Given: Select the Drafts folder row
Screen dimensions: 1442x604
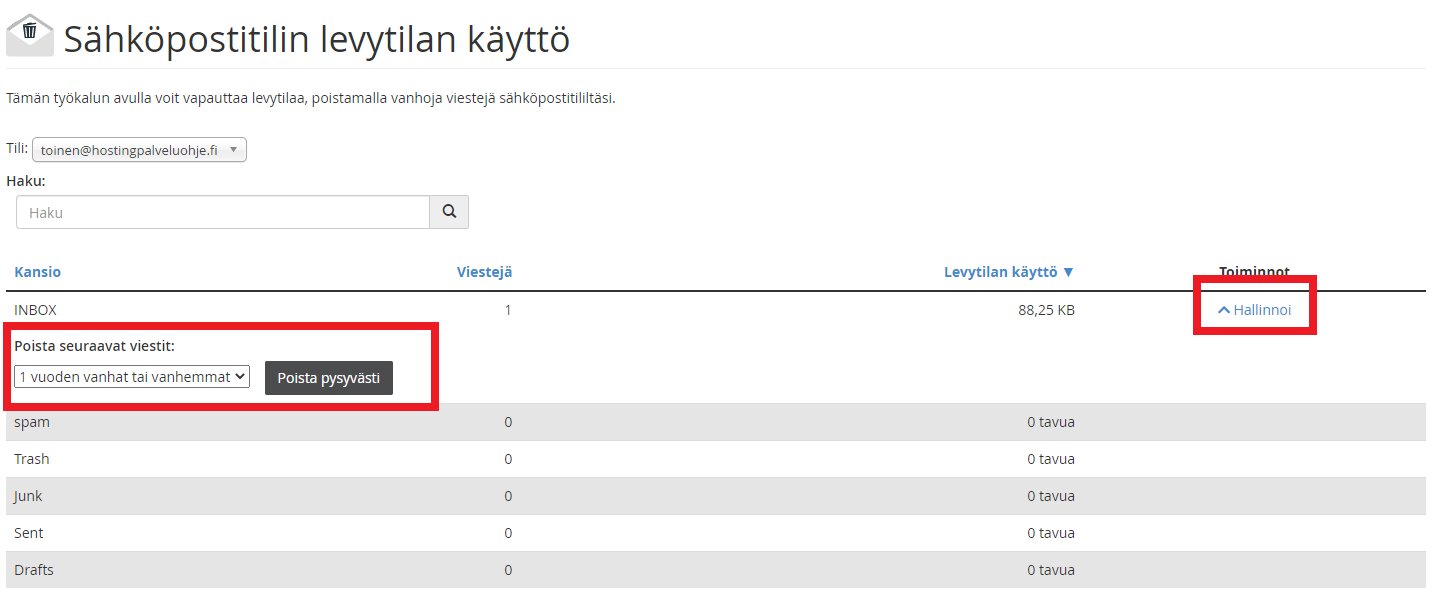Looking at the screenshot, I should tap(34, 570).
